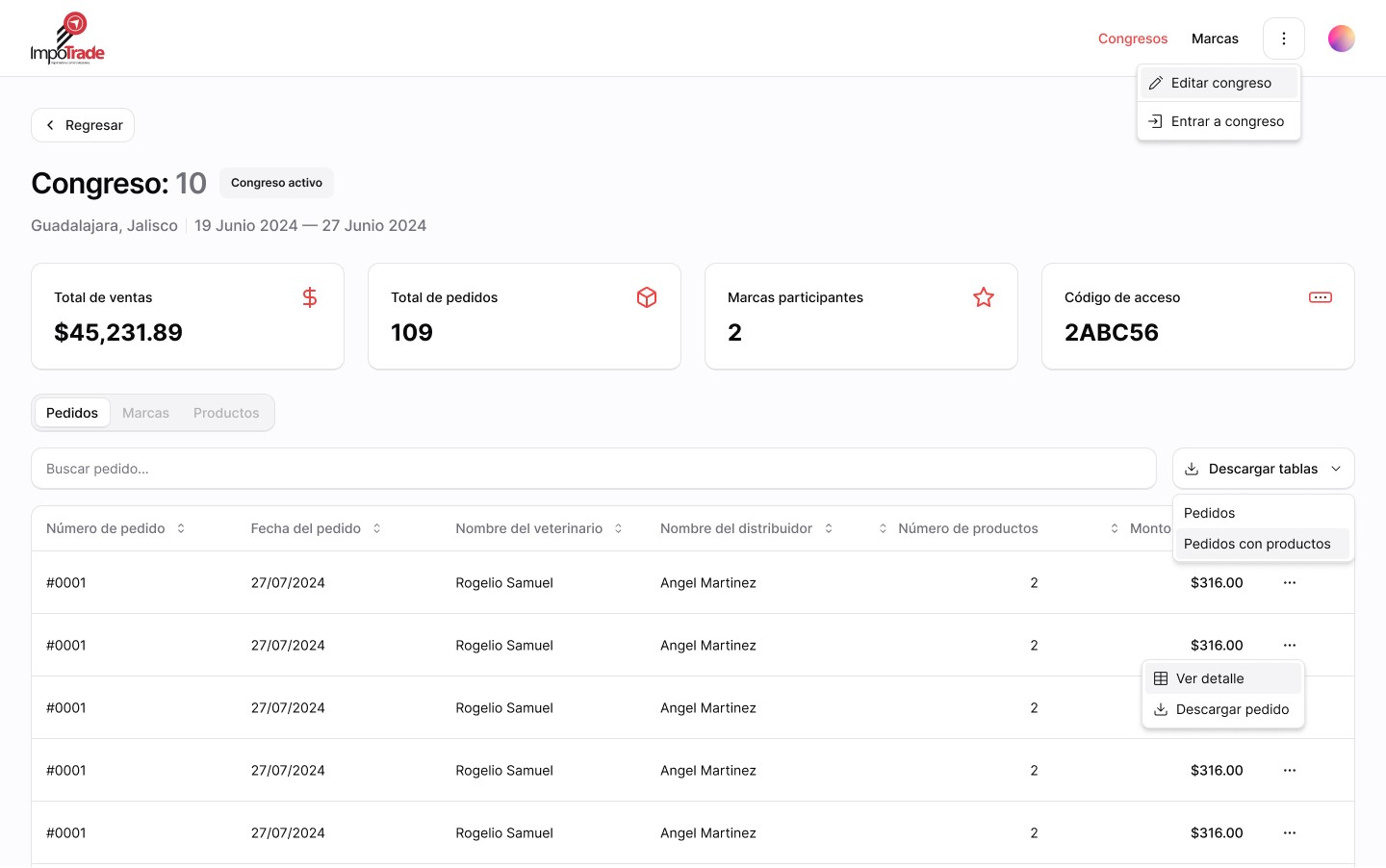
Task: Select Ver detalle in row menu
Action: [x=1222, y=678]
